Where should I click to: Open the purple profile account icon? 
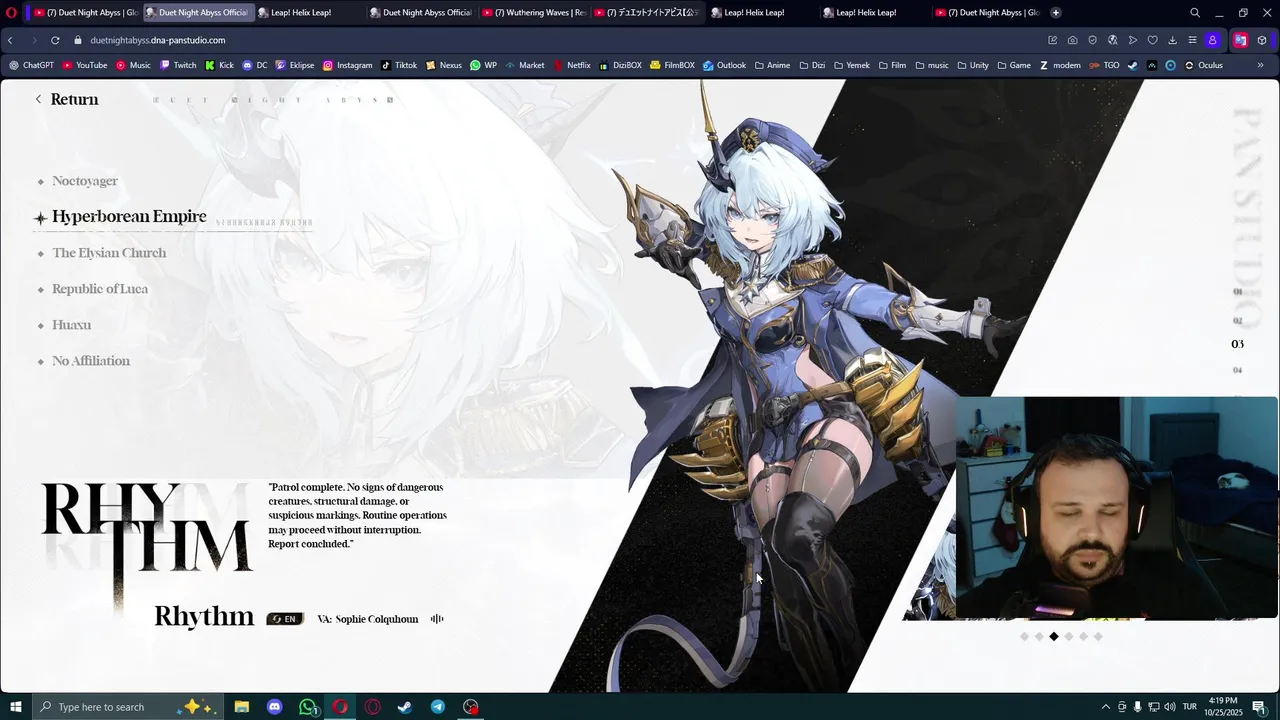click(1212, 40)
